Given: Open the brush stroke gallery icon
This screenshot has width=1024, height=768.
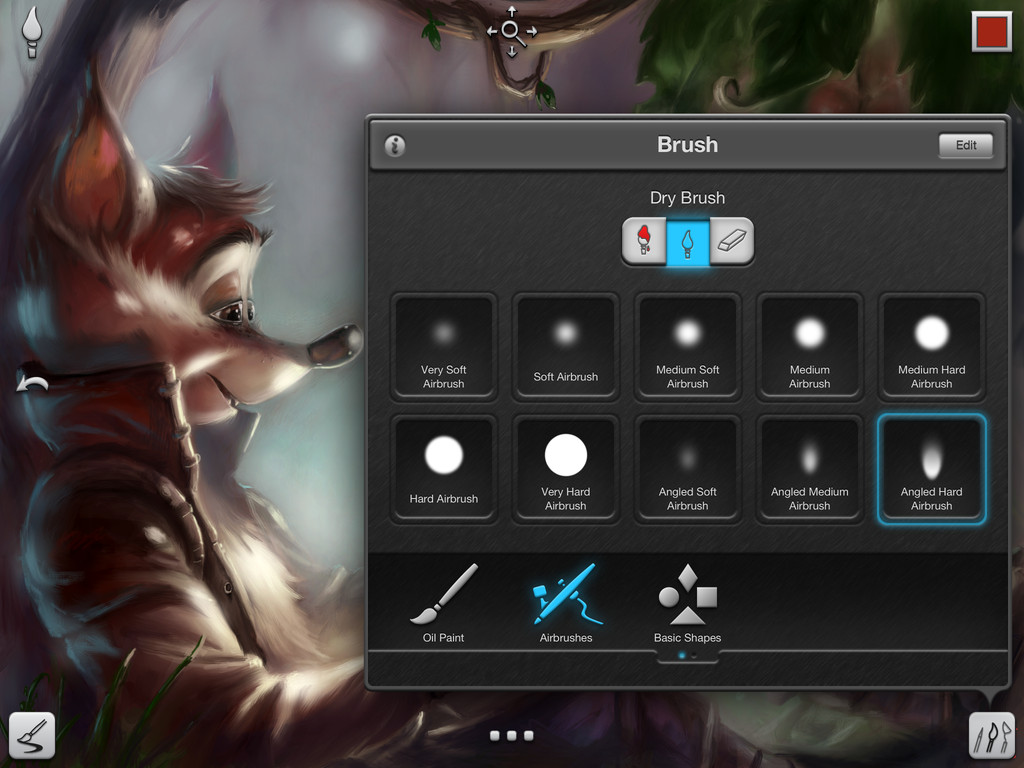Looking at the screenshot, I should pos(32,735).
